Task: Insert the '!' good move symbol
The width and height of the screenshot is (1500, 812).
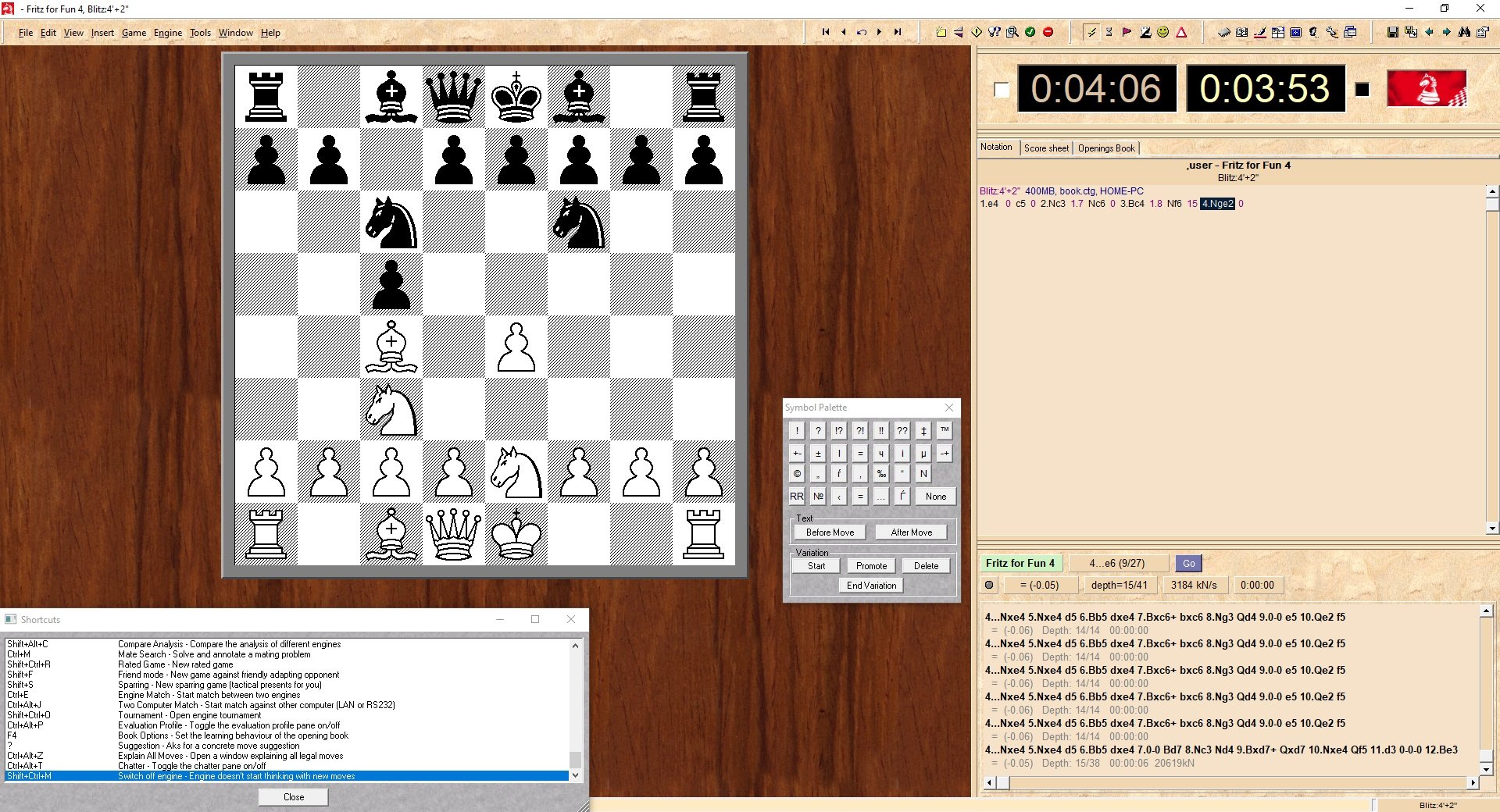Action: (x=796, y=430)
